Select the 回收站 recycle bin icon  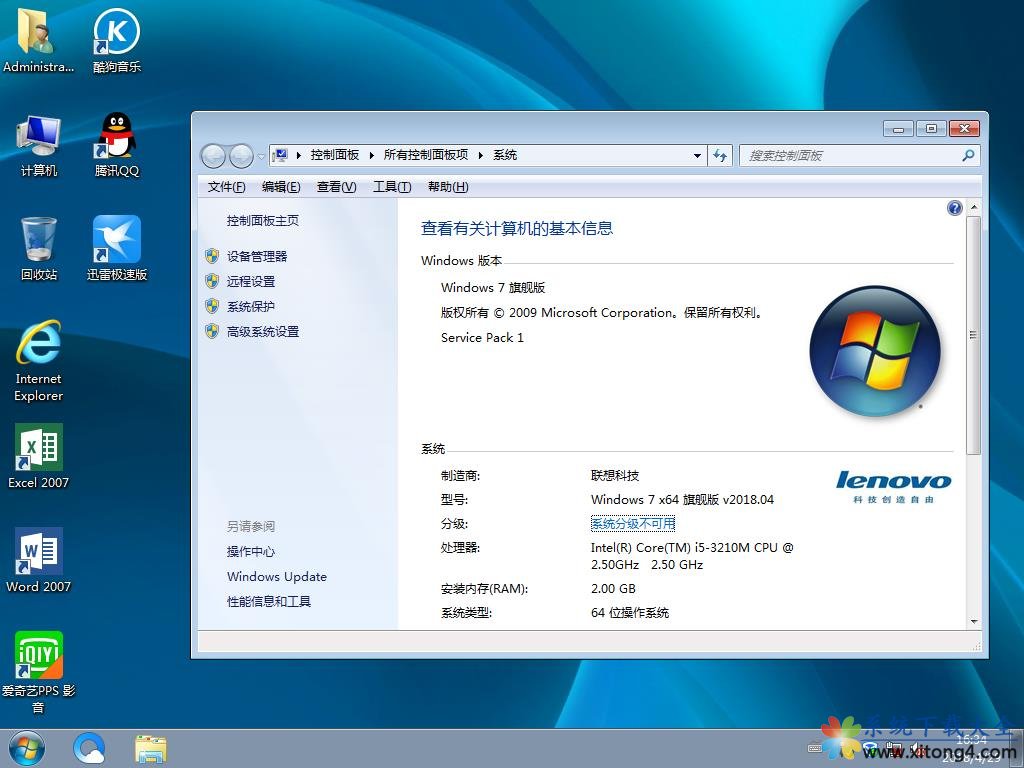39,248
